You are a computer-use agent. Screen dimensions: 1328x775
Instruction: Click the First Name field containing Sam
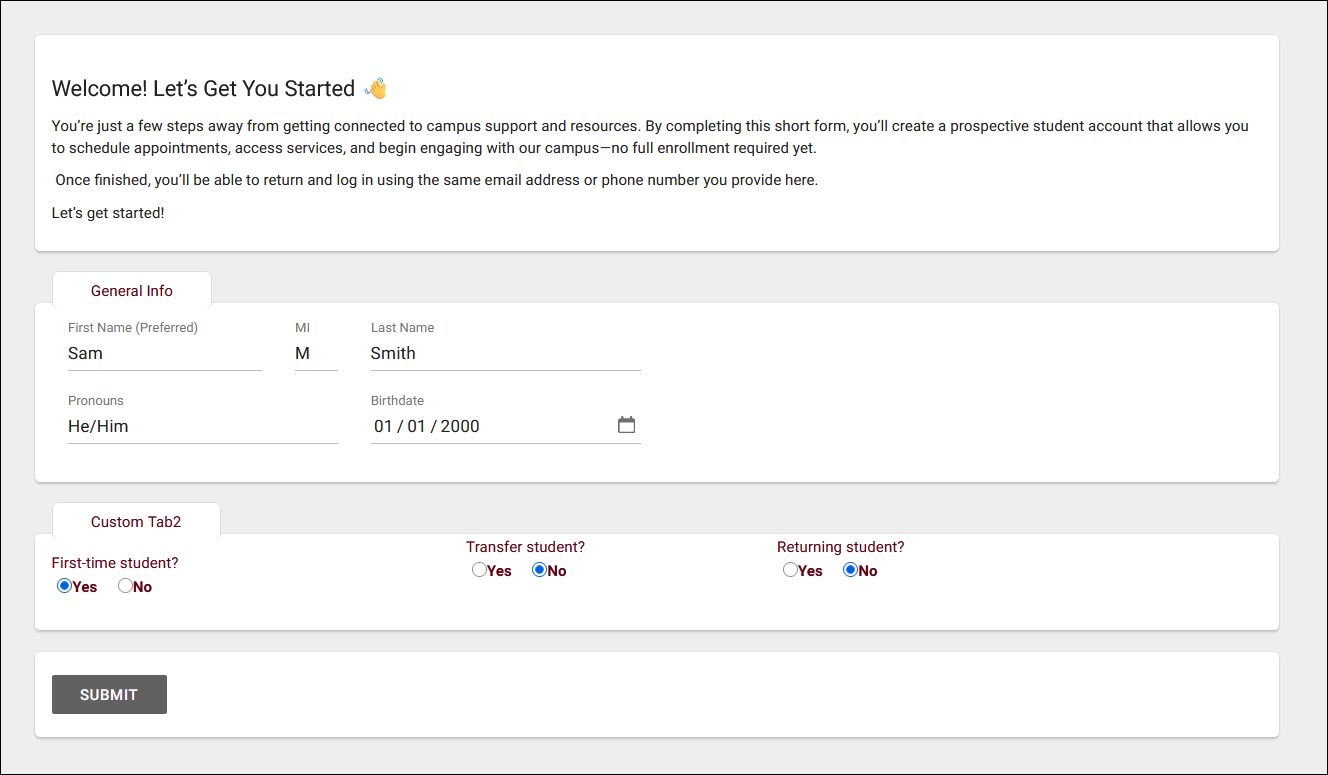pyautogui.click(x=164, y=353)
